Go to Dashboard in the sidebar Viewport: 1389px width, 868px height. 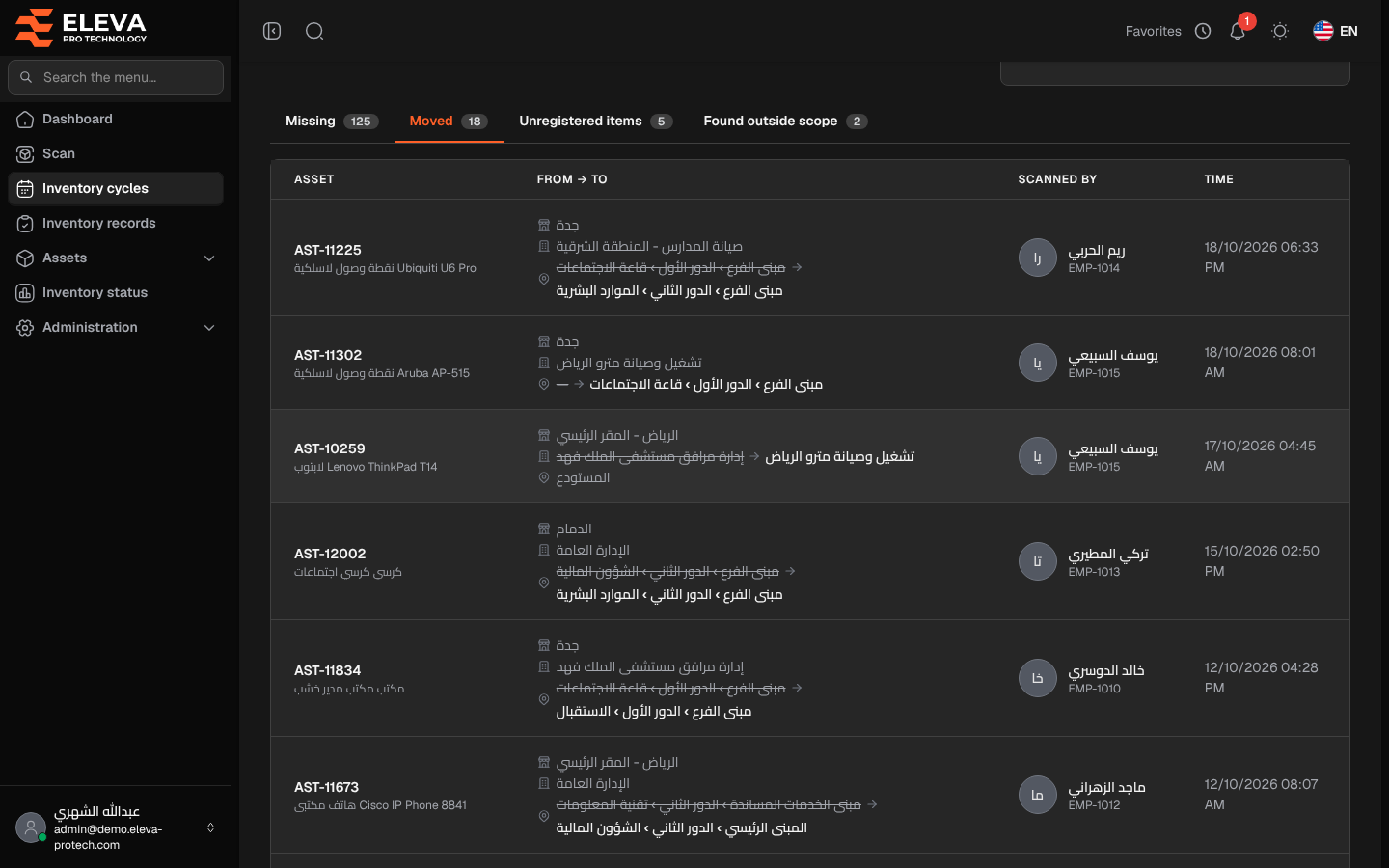(x=116, y=119)
